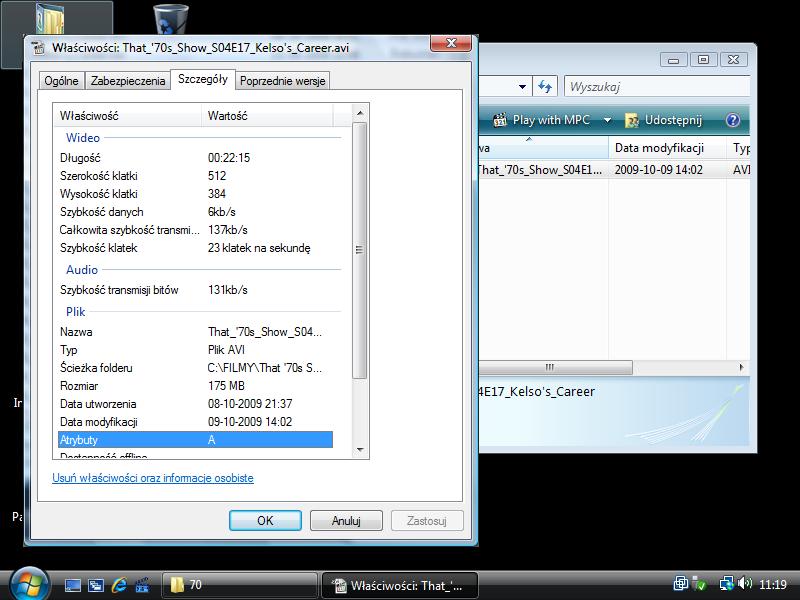Select the Data utworzenia property row
The image size is (800, 600).
pos(195,404)
